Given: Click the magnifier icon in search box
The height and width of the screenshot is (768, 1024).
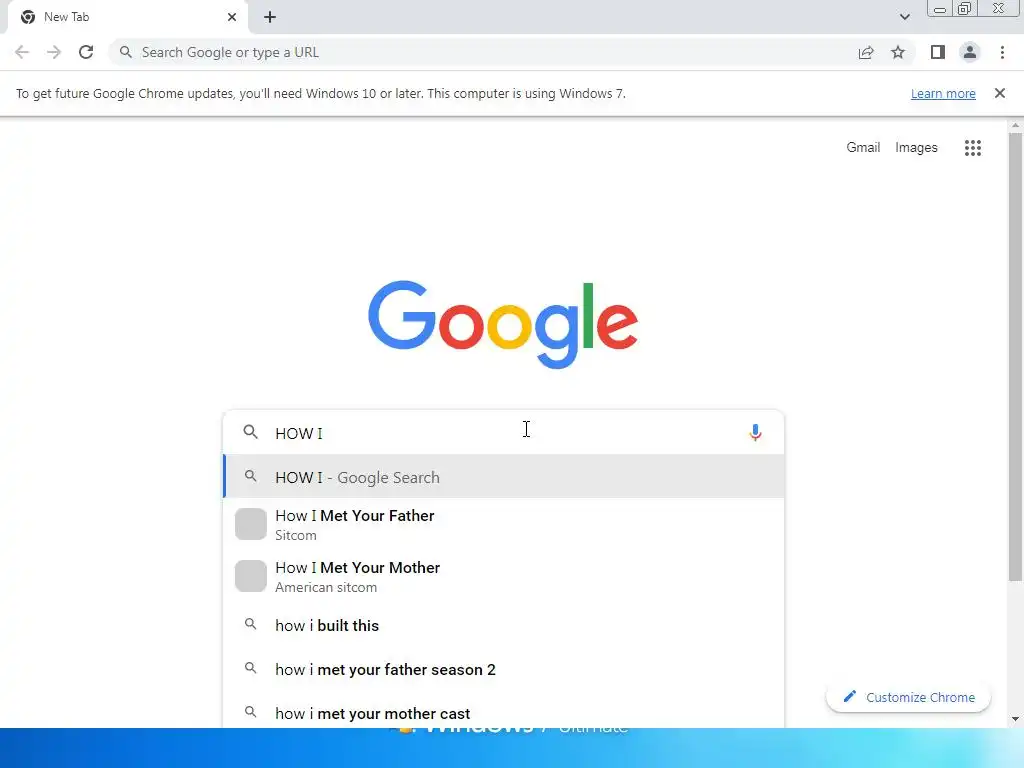Looking at the screenshot, I should (x=251, y=432).
